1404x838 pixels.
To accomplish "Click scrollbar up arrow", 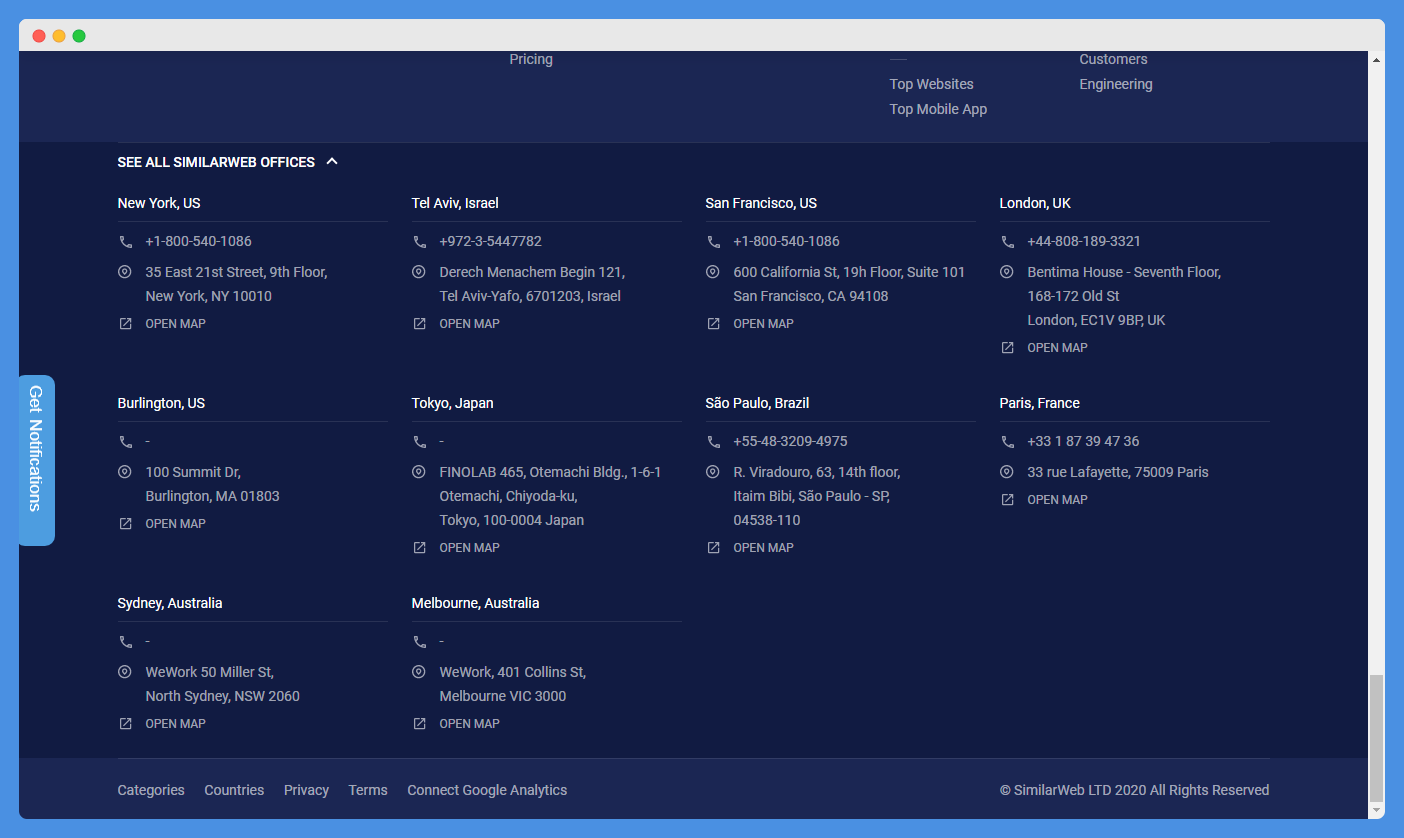I will pyautogui.click(x=1376, y=60).
